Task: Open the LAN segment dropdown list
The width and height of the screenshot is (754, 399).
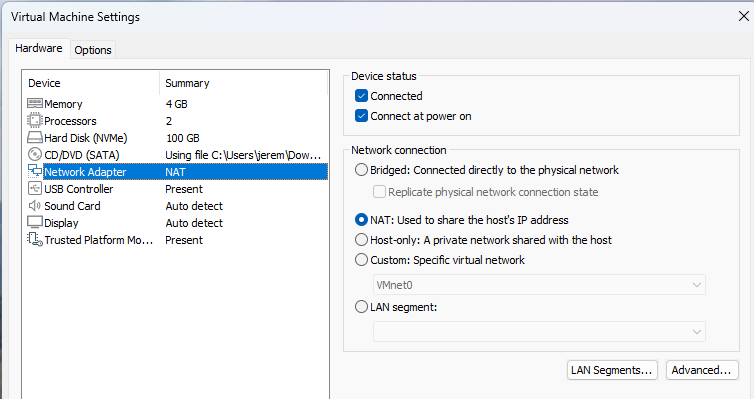Action: coord(539,332)
